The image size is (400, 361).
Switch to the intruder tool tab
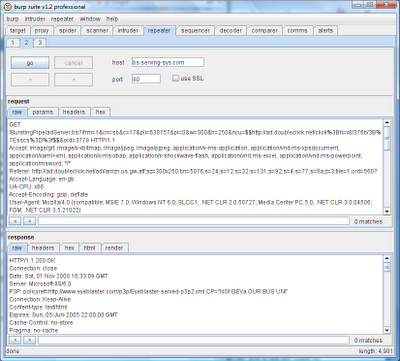(128, 30)
